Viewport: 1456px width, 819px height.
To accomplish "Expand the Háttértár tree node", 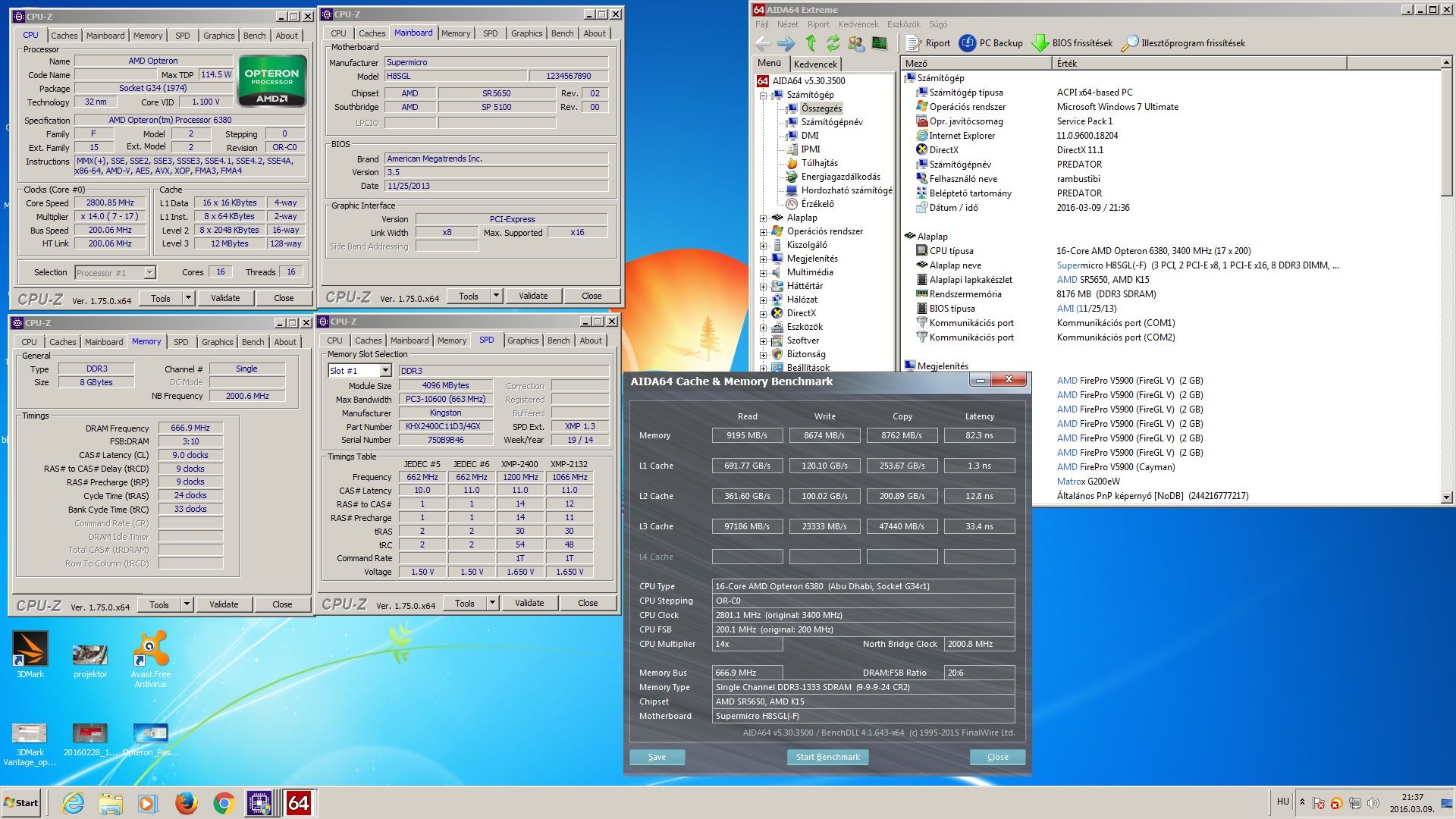I will point(764,287).
